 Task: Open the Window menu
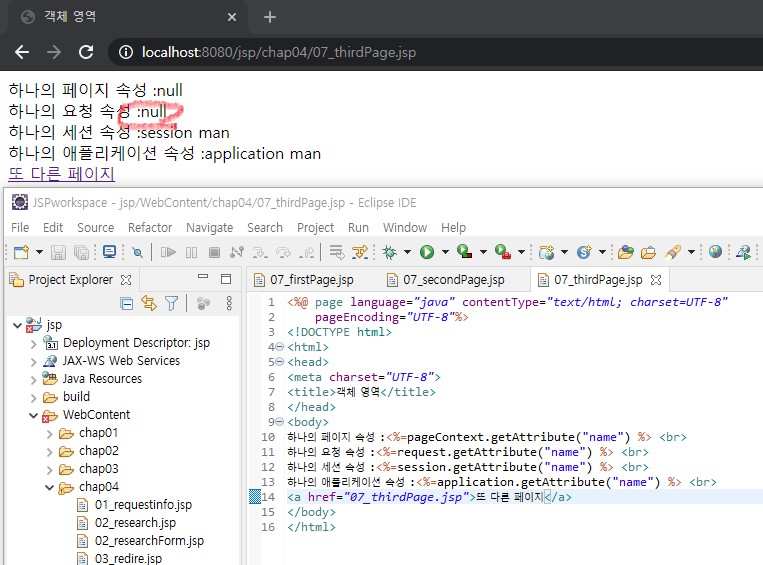tap(405, 228)
